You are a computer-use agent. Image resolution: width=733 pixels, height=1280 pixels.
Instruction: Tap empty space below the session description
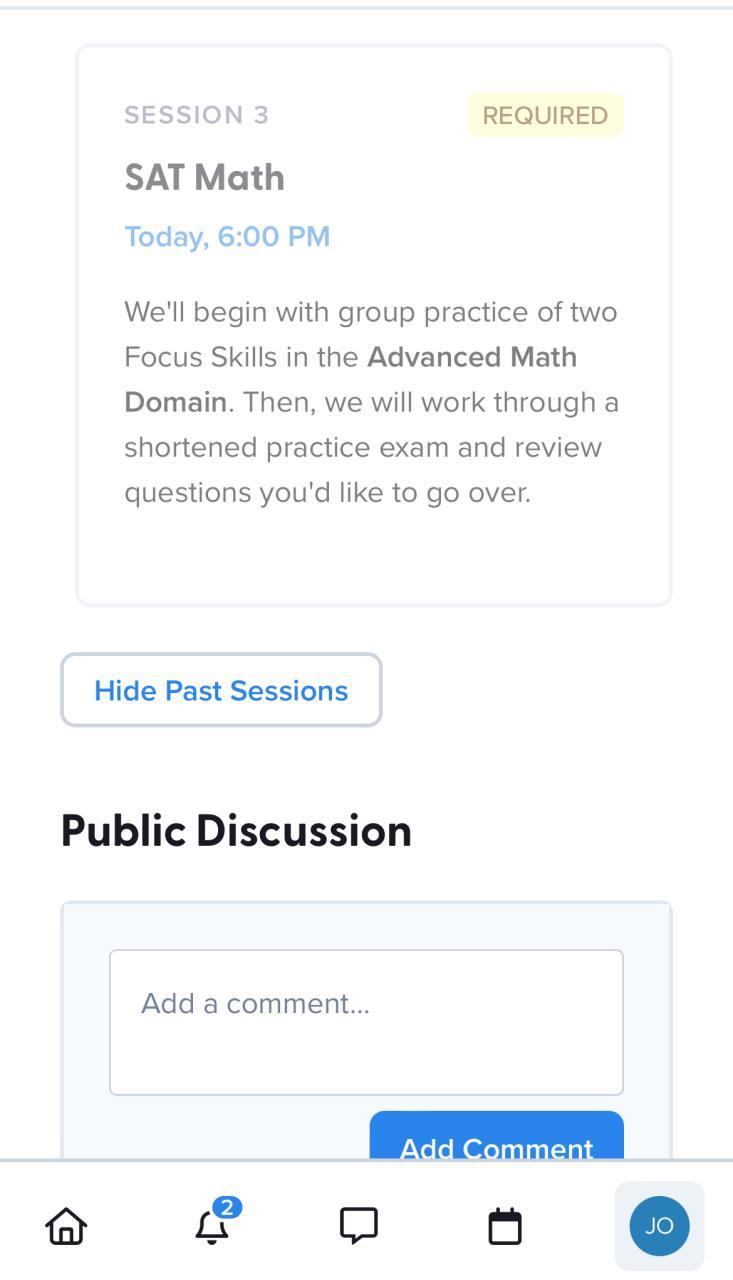(x=373, y=556)
